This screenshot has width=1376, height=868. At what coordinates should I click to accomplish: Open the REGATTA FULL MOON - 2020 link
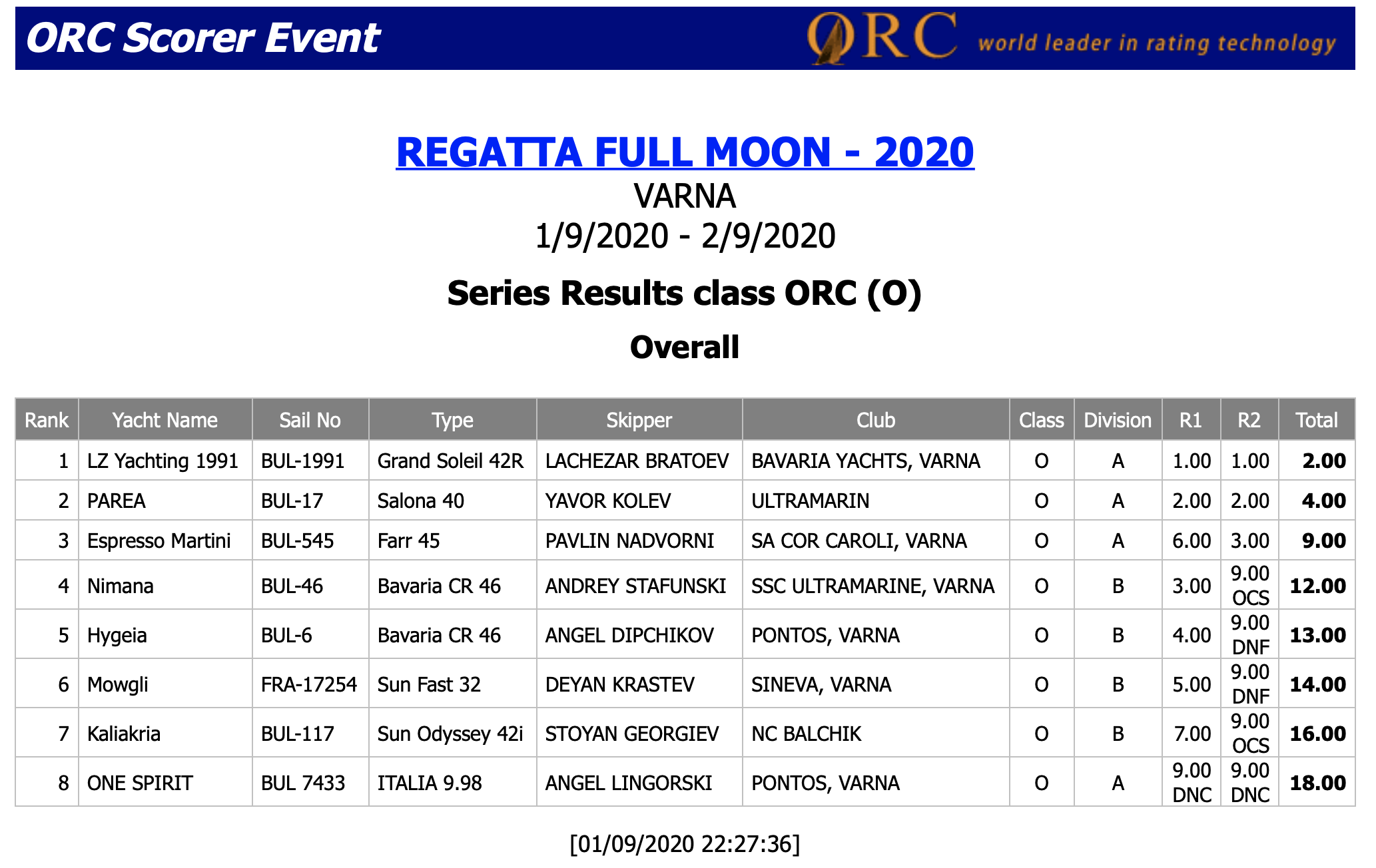[685, 152]
